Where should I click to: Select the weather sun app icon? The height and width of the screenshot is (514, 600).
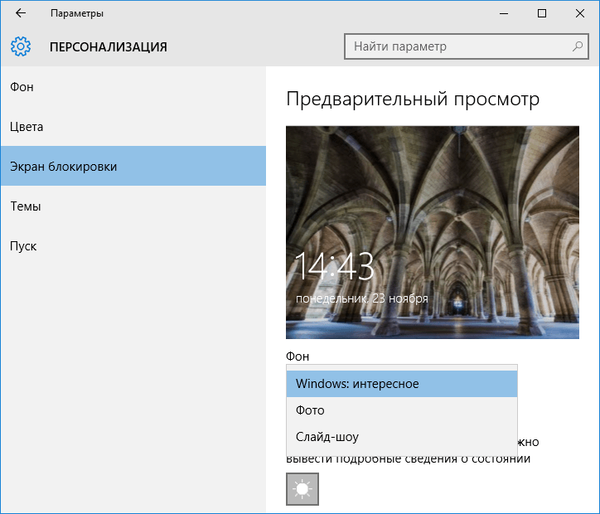(x=302, y=489)
